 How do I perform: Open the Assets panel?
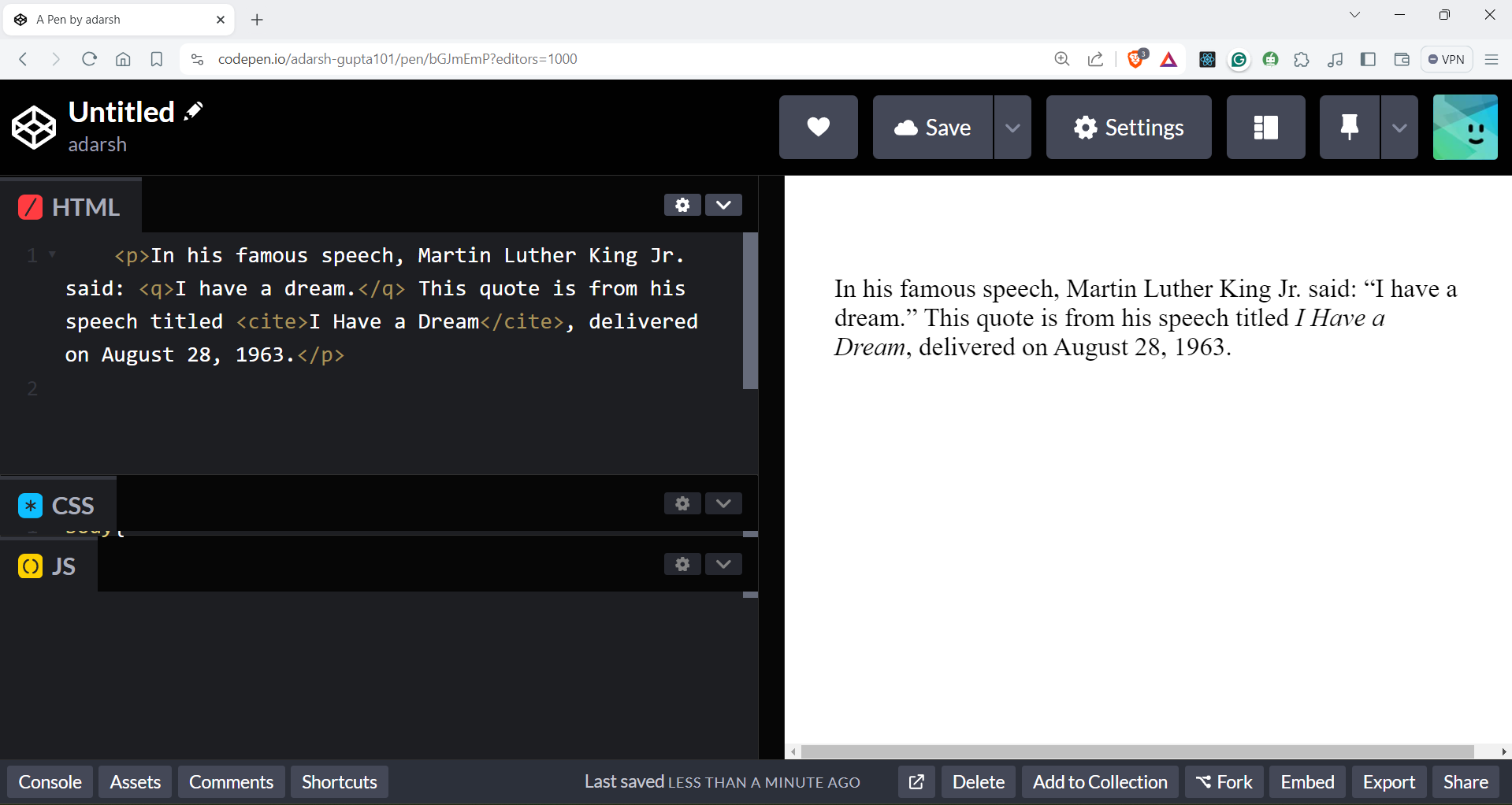click(x=136, y=782)
